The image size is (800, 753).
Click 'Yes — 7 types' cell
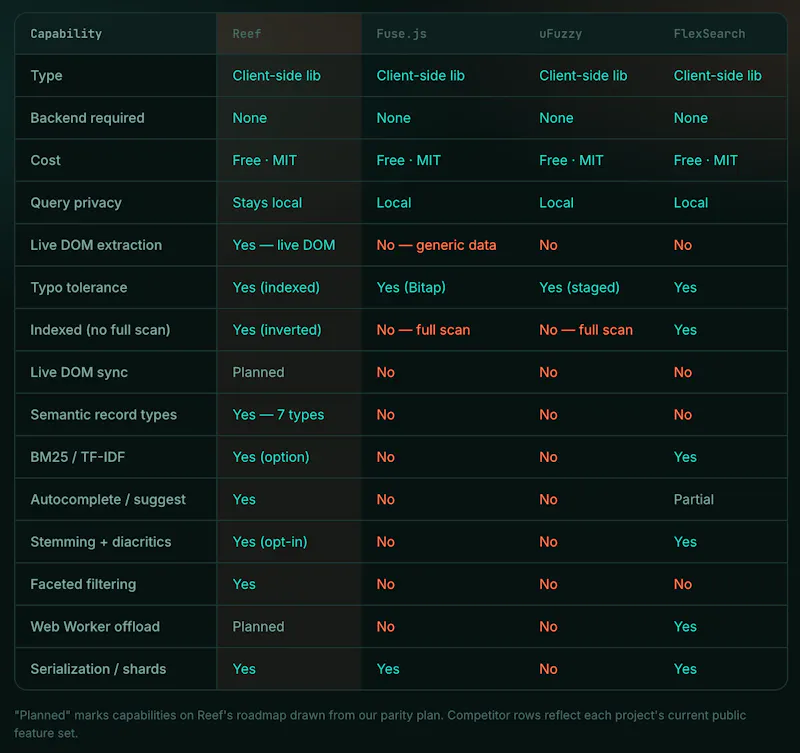click(278, 414)
